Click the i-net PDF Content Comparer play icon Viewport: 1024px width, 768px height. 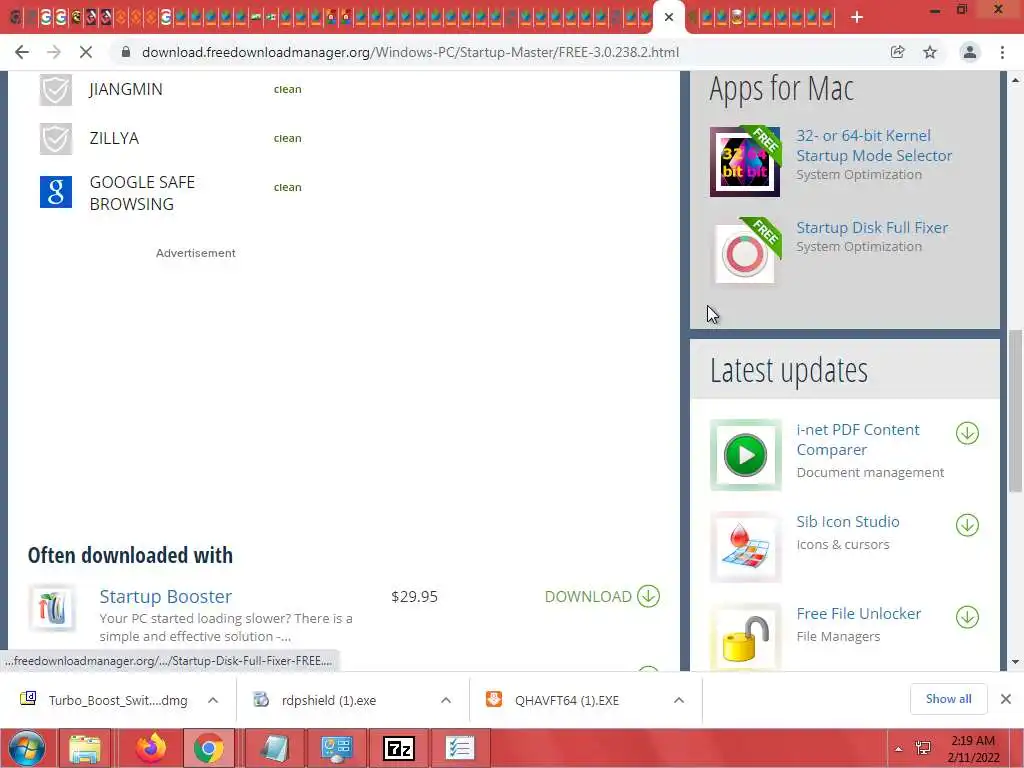coord(745,455)
